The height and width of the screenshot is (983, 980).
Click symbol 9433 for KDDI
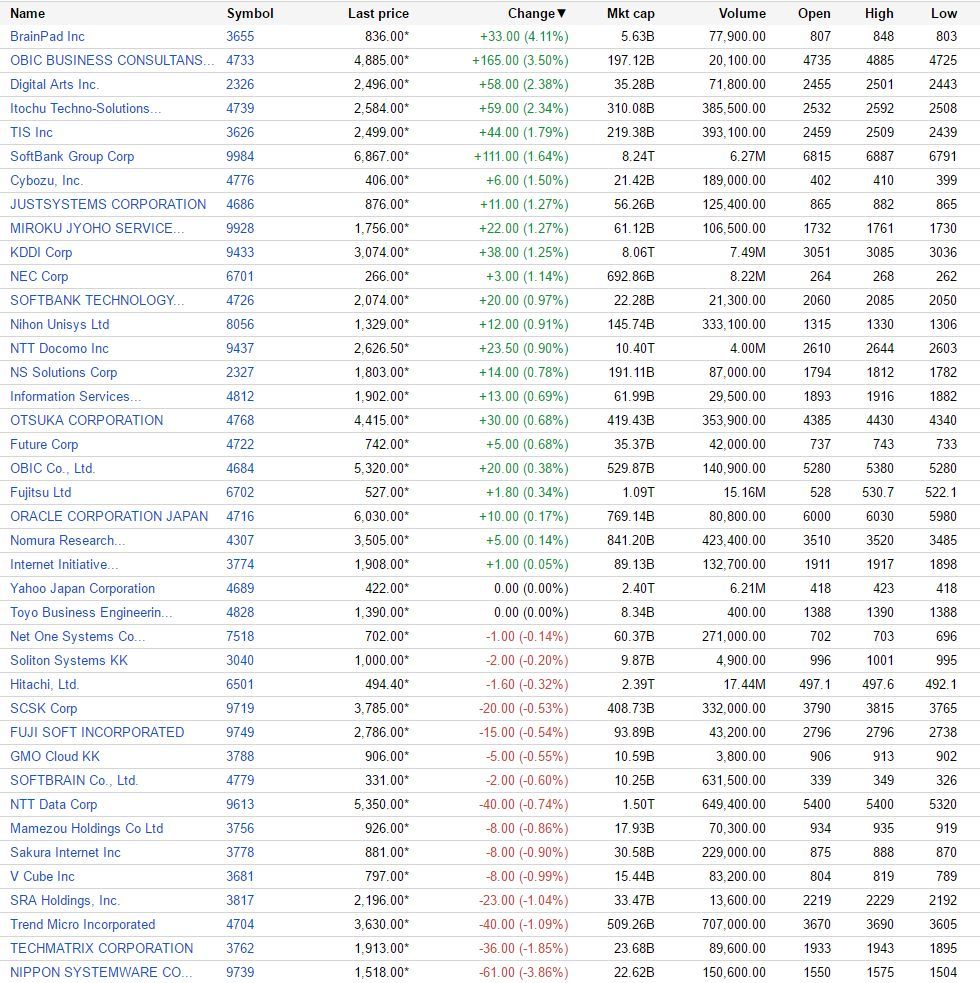(x=240, y=253)
